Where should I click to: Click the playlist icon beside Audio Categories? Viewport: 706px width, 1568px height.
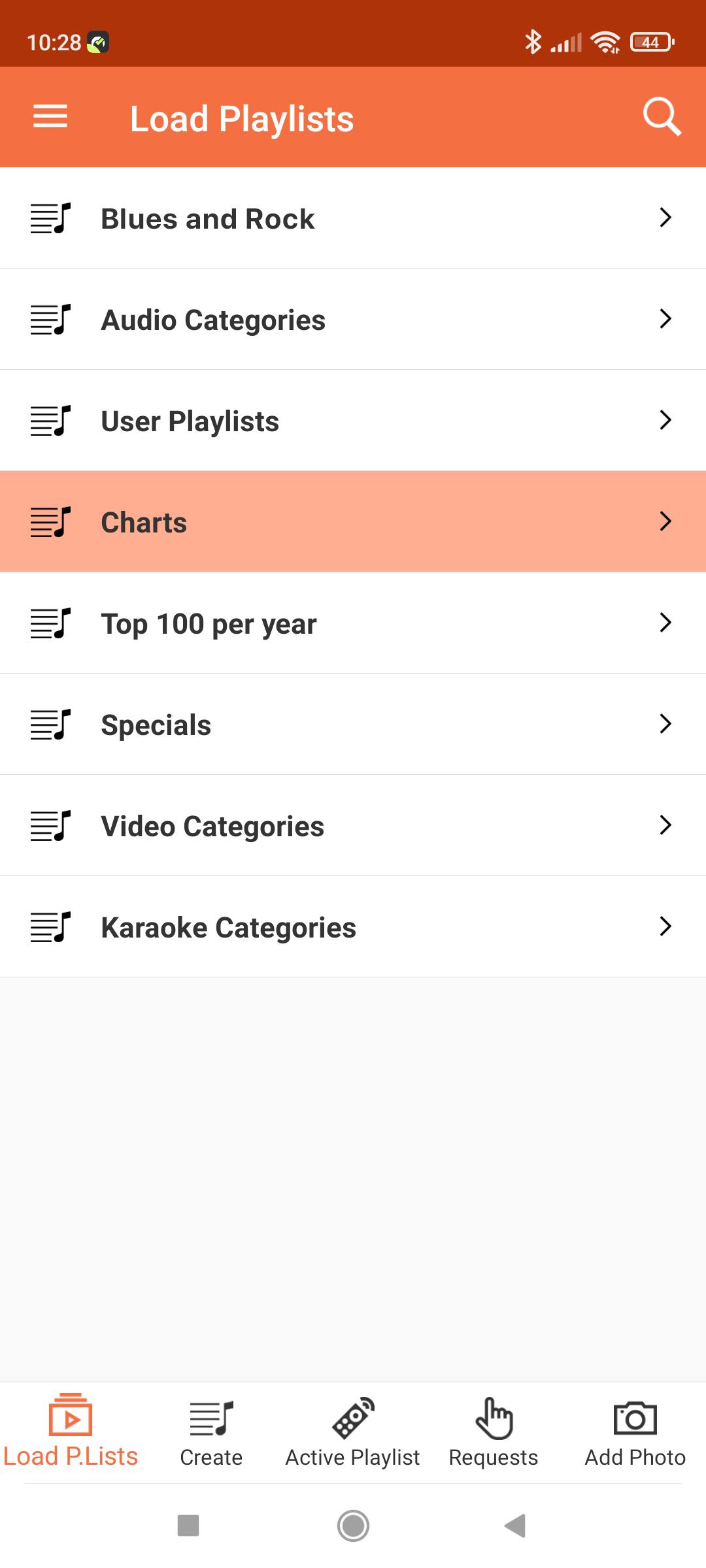click(x=50, y=319)
